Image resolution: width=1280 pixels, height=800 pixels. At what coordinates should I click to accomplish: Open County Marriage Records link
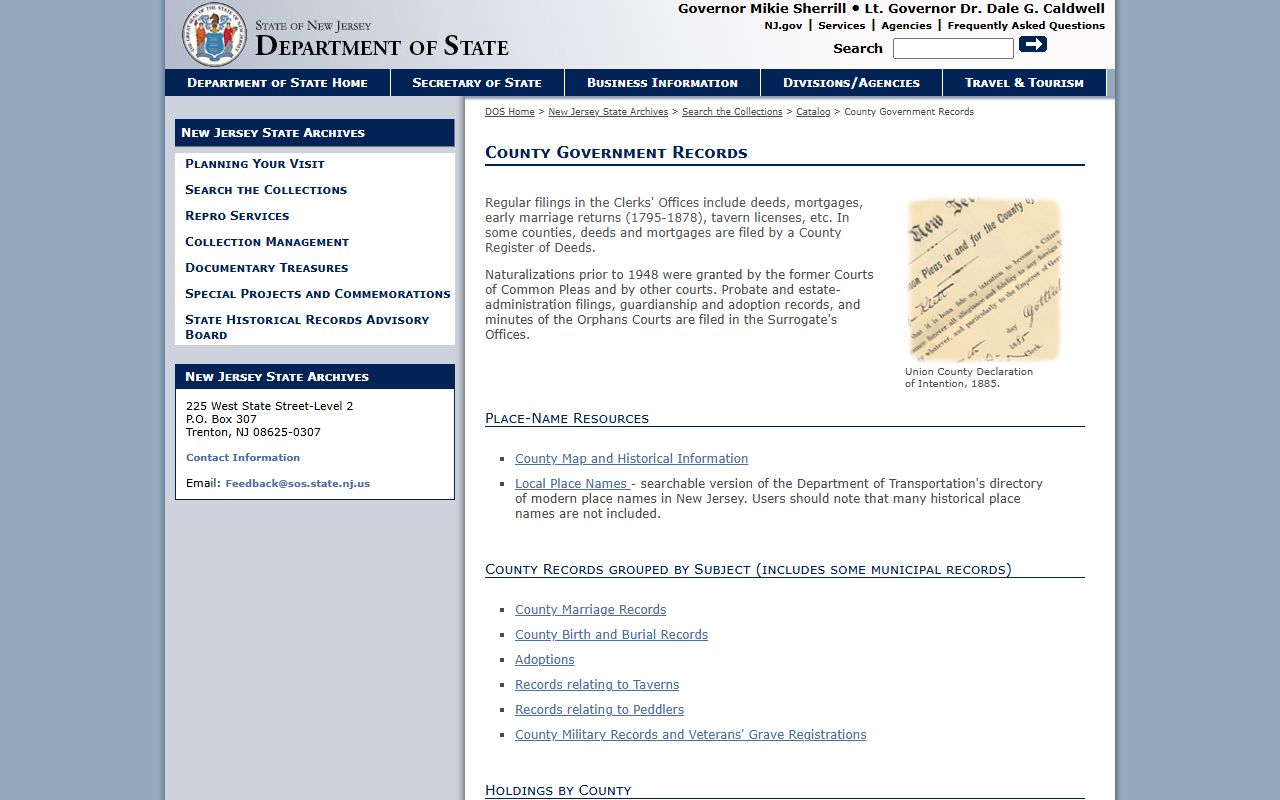tap(590, 610)
